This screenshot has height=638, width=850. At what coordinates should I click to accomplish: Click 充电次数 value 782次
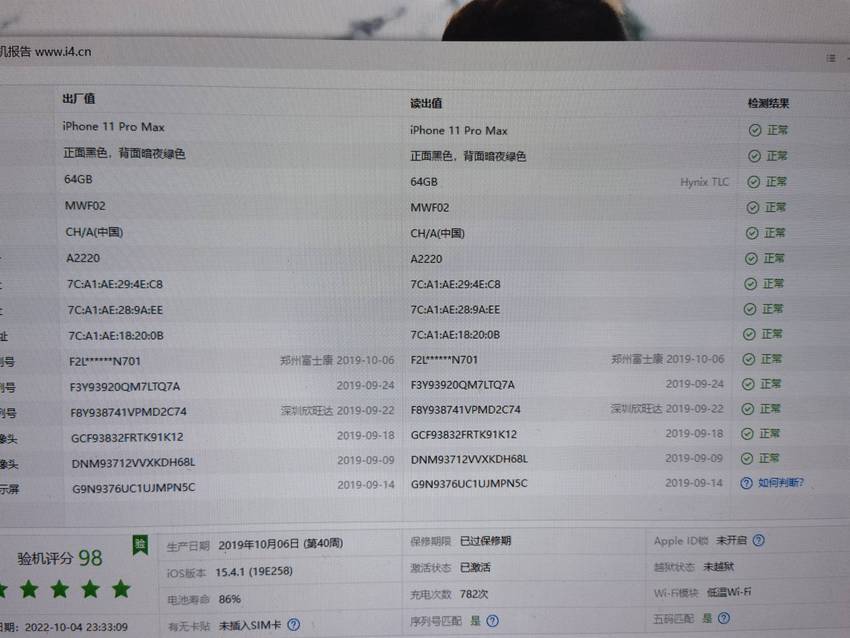[x=474, y=594]
